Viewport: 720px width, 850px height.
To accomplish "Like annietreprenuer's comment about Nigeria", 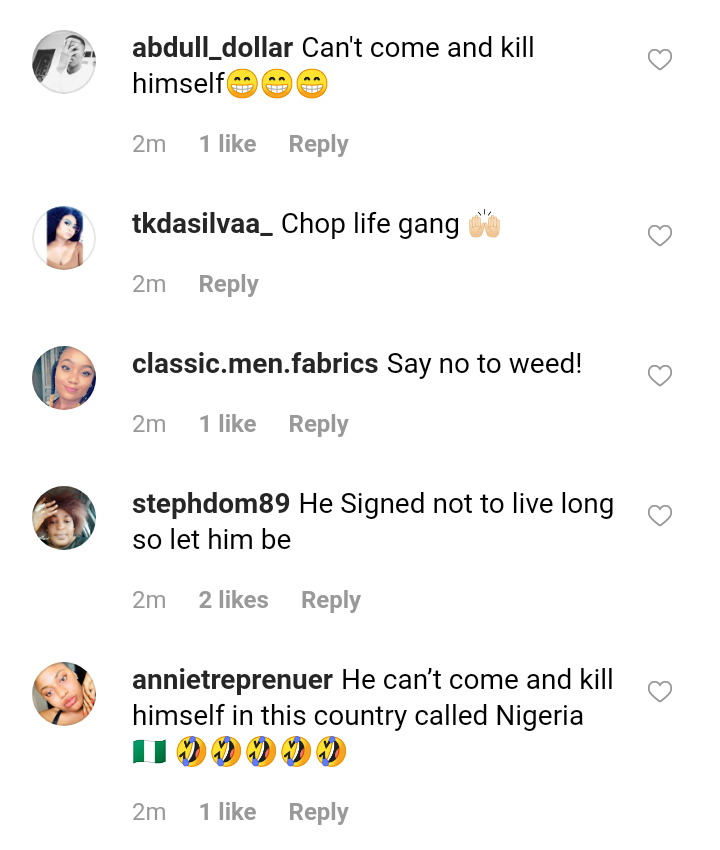I will [x=659, y=692].
